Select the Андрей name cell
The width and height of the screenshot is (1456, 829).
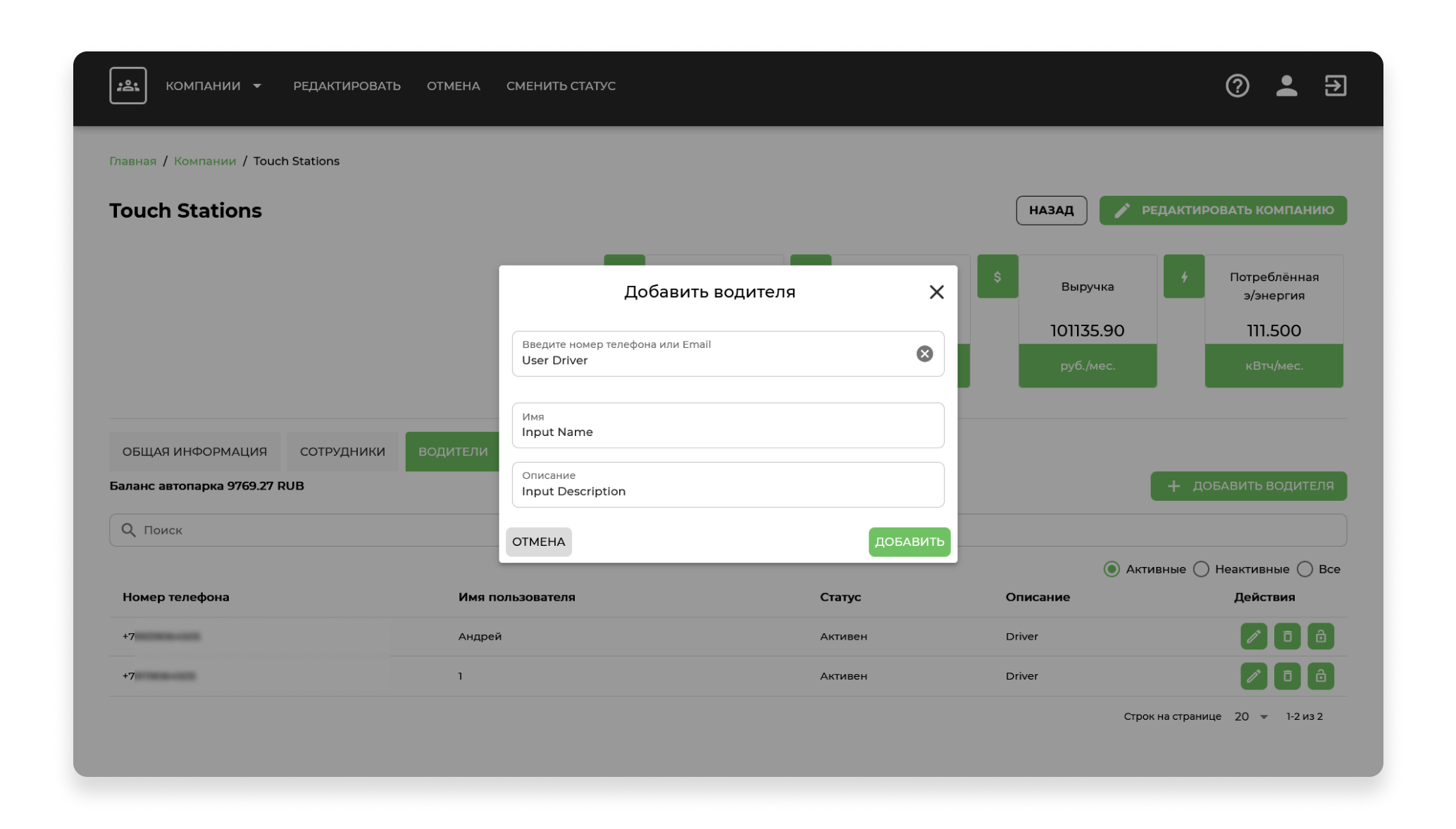tap(480, 637)
